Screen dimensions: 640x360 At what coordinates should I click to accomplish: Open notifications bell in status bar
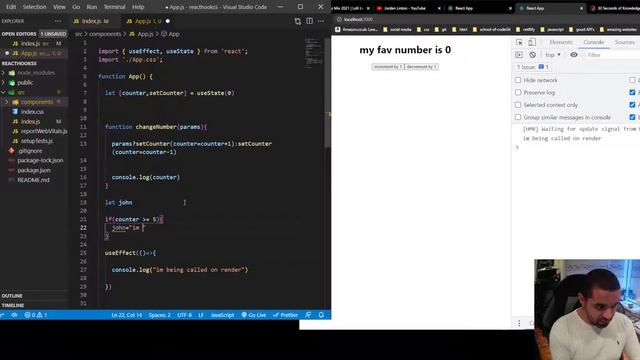point(321,315)
